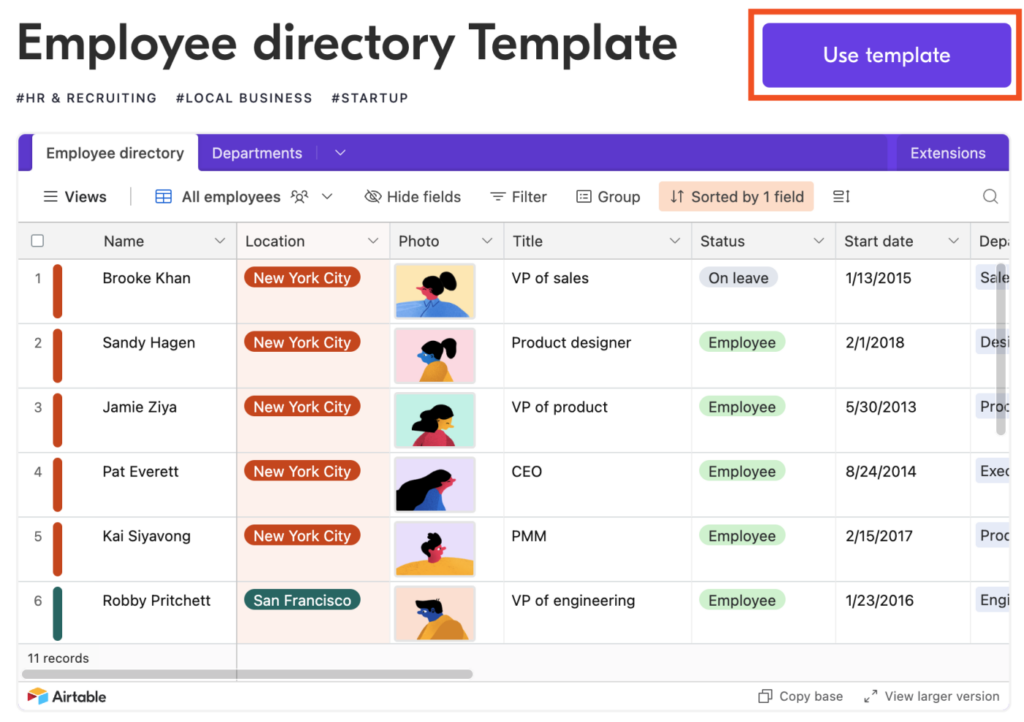Switch to the Departments tab
1024x722 pixels.
[x=257, y=153]
